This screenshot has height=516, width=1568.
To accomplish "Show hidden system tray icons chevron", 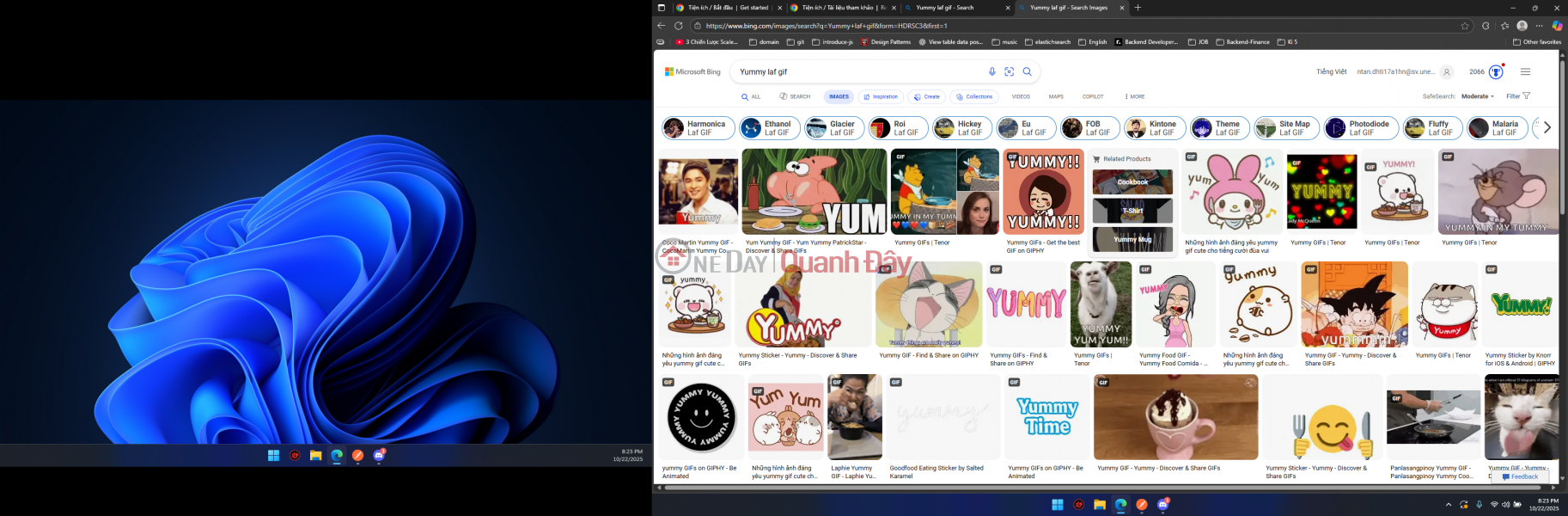I will pos(1448,505).
